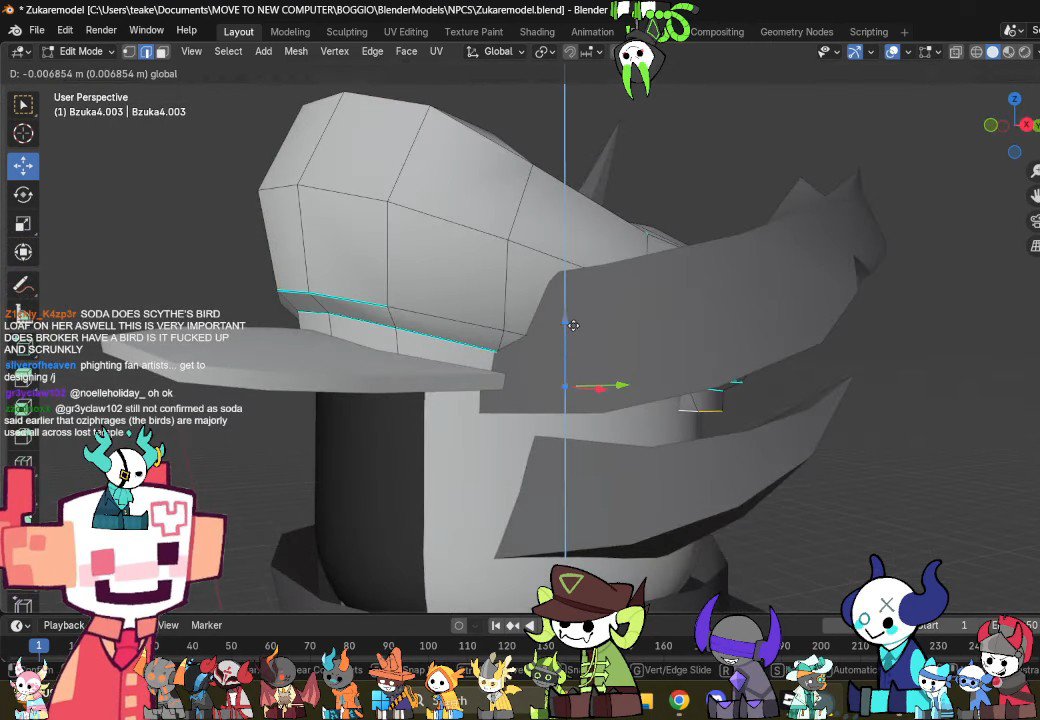
Task: Select the Rotate tool
Action: coord(23,195)
